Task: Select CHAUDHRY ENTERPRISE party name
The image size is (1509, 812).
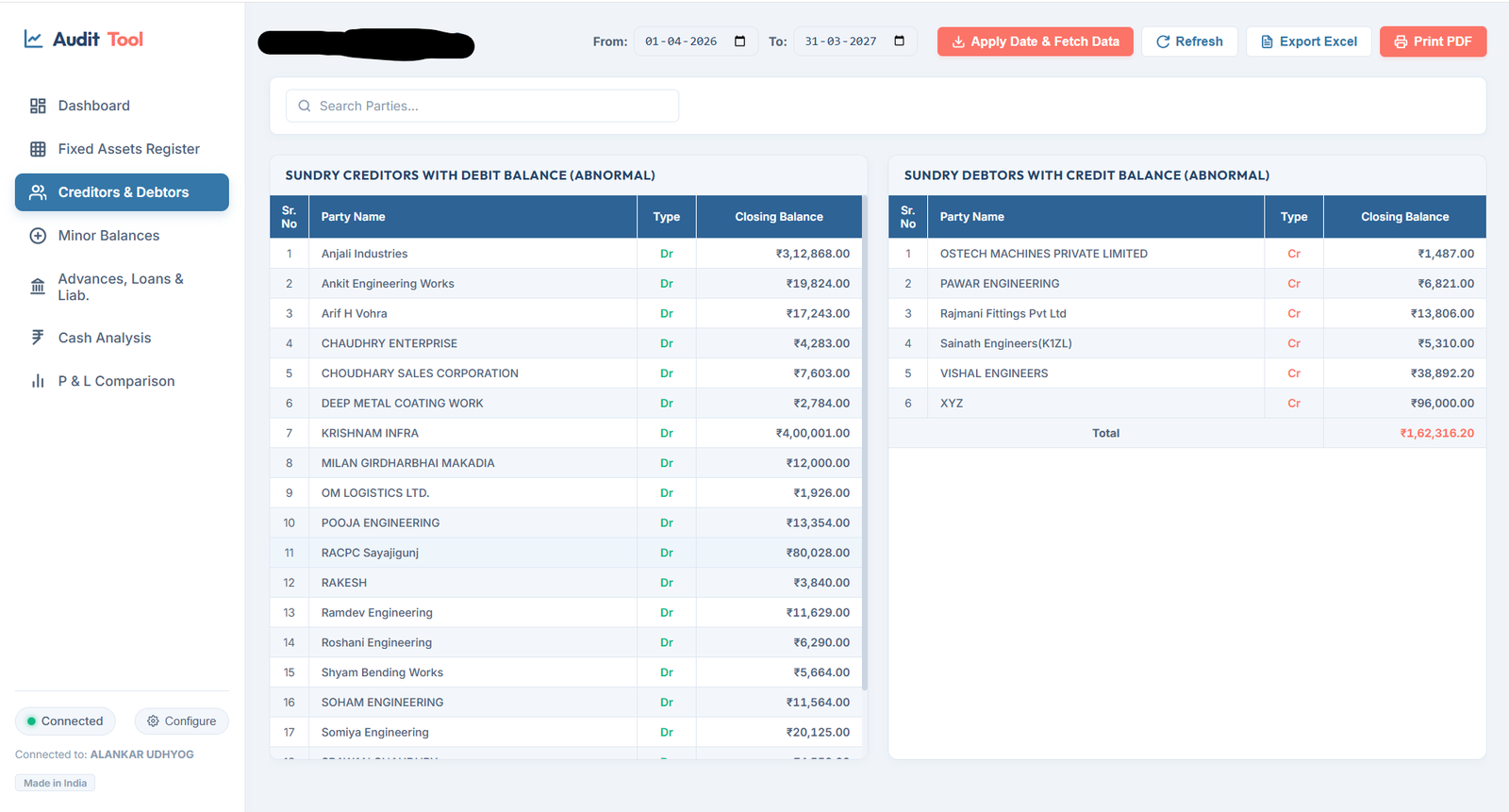Action: point(390,343)
